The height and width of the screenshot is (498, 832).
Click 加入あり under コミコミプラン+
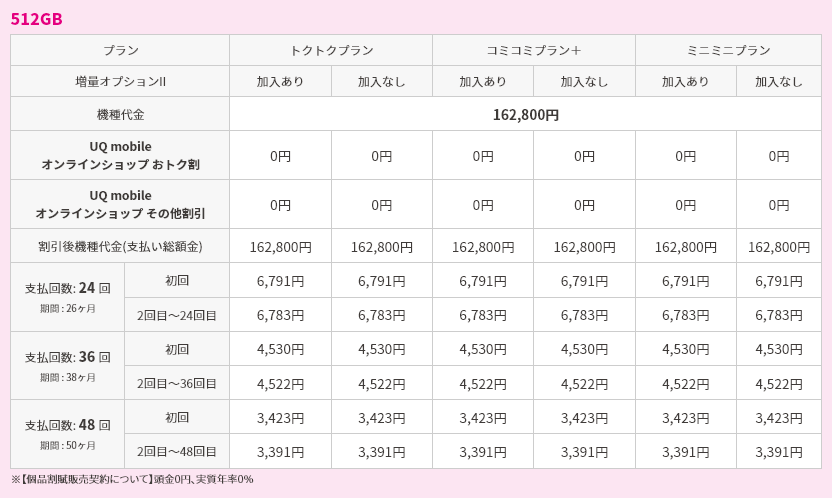(x=483, y=82)
